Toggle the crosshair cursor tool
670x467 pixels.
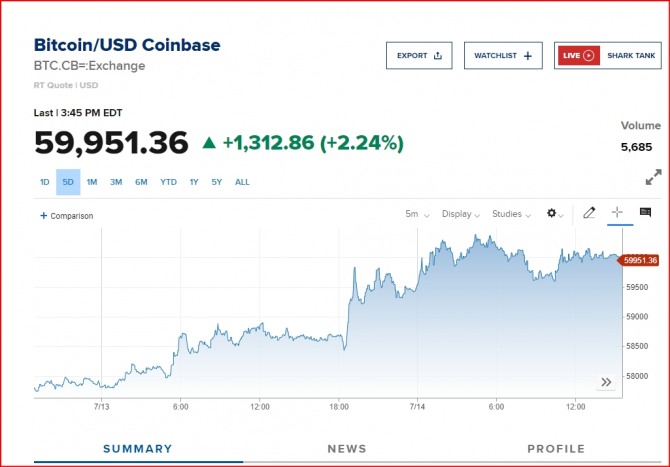(x=617, y=213)
